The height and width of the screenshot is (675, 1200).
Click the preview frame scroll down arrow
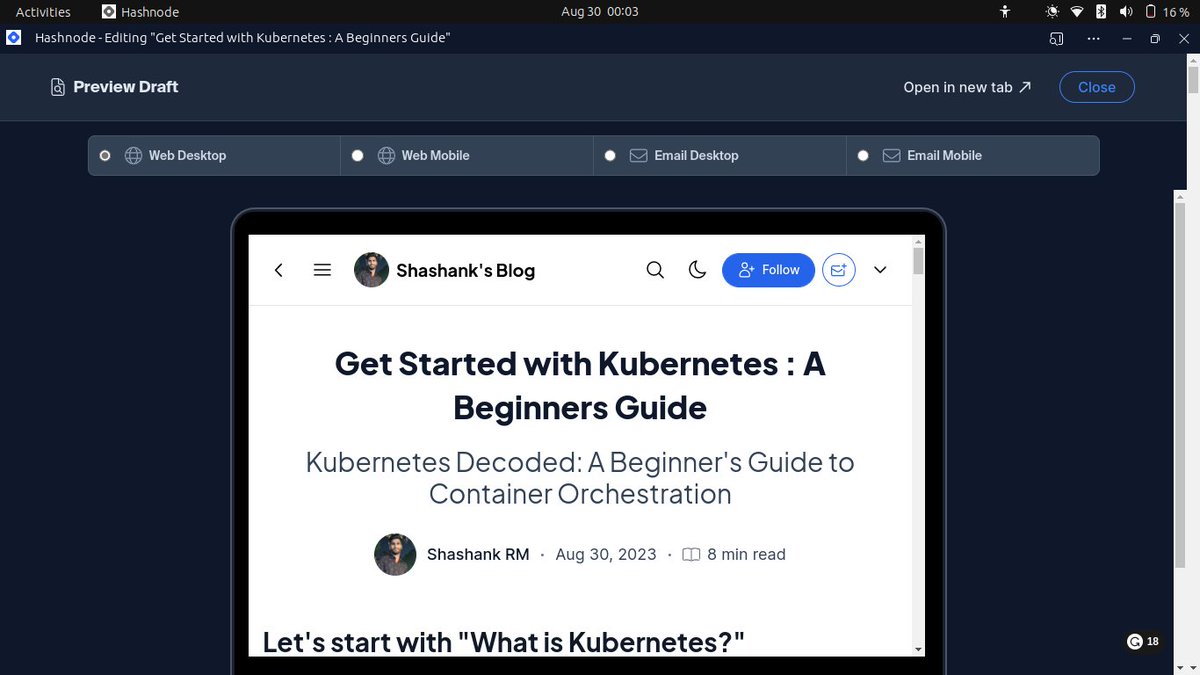coord(918,649)
